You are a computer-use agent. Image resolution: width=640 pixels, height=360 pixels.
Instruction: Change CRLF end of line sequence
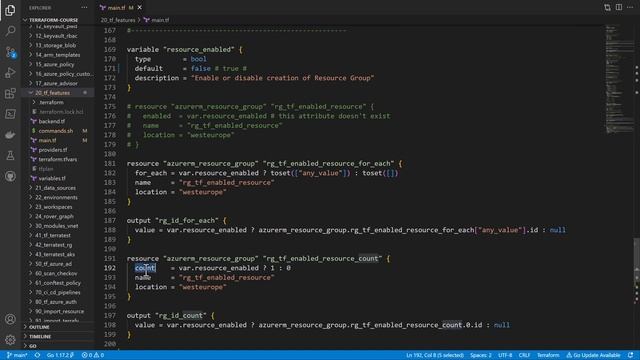point(524,355)
